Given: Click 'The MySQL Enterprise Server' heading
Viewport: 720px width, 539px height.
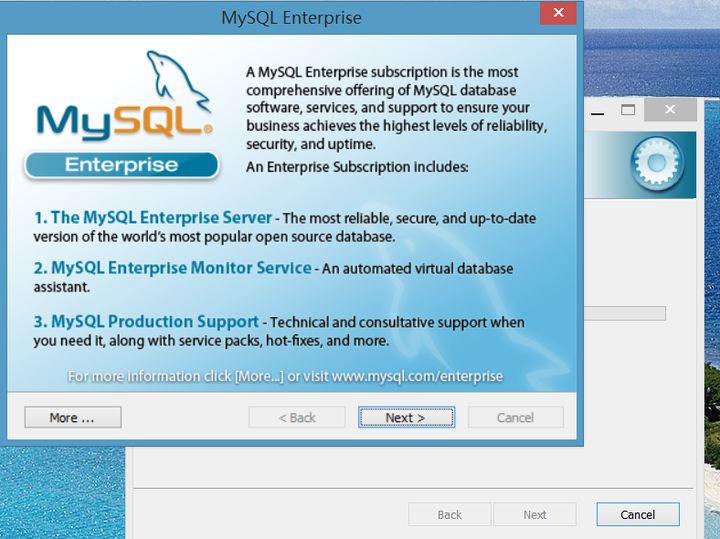Looking at the screenshot, I should click(161, 218).
